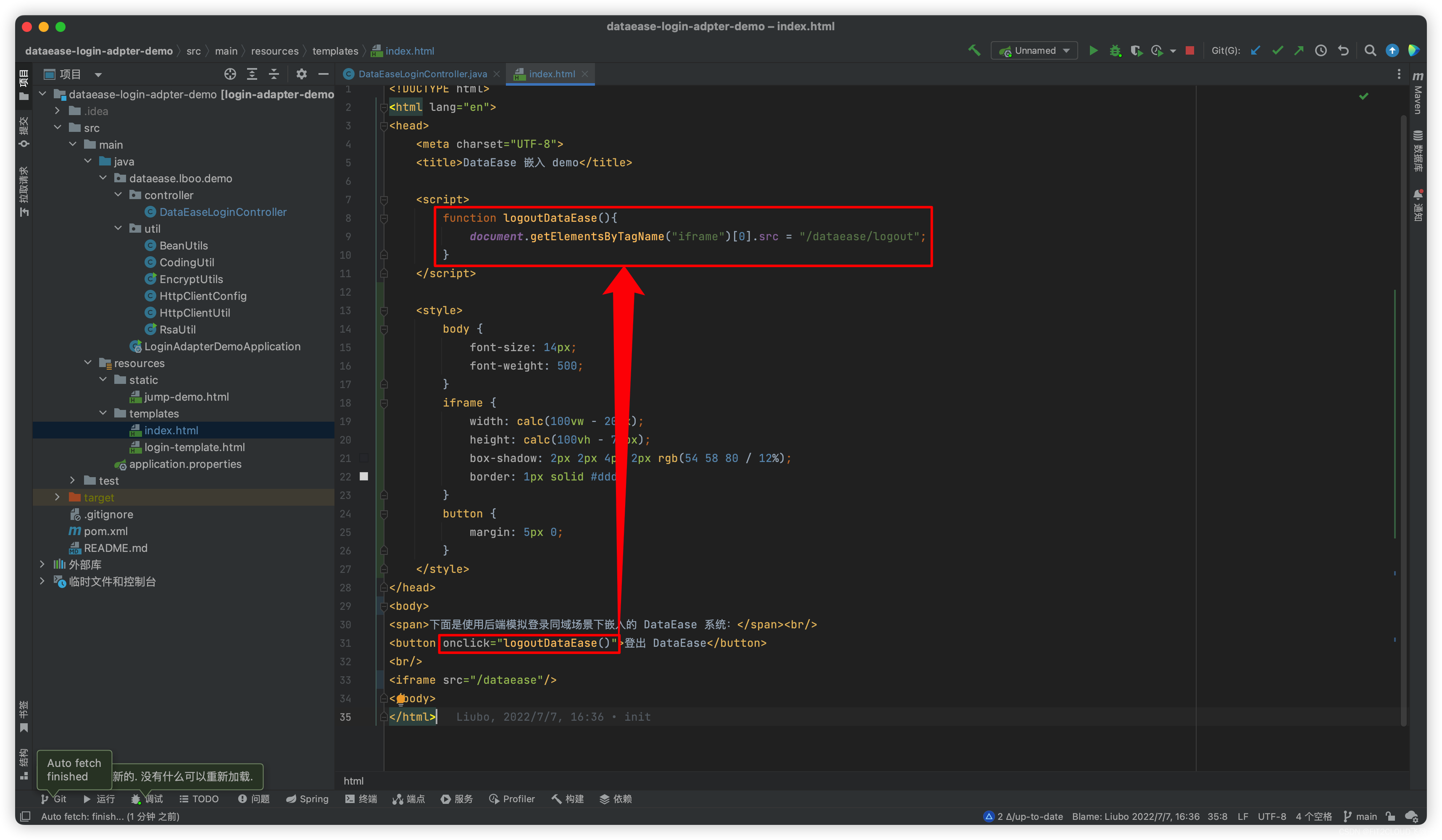Screen dimensions: 1442x840
Task: Click locate file crosshair icon in project panel
Action: [x=230, y=74]
